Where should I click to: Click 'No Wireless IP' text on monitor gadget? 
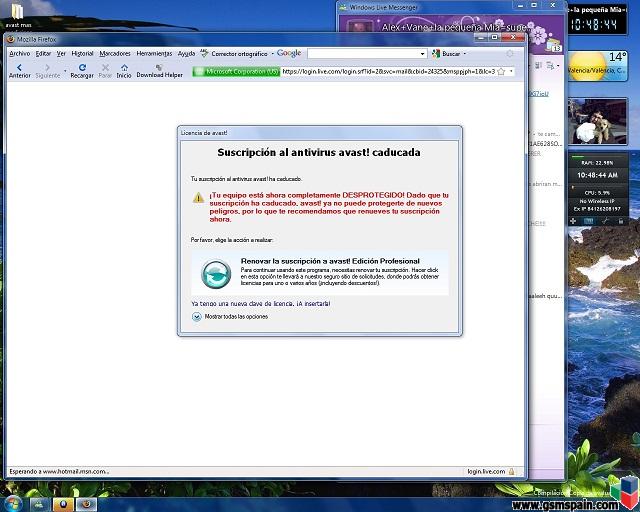597,201
